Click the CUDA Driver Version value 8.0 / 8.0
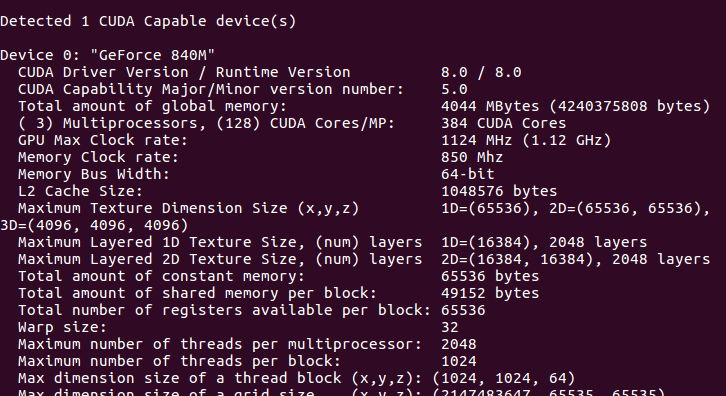Screen dimensions: 726x396 pyautogui.click(x=481, y=72)
